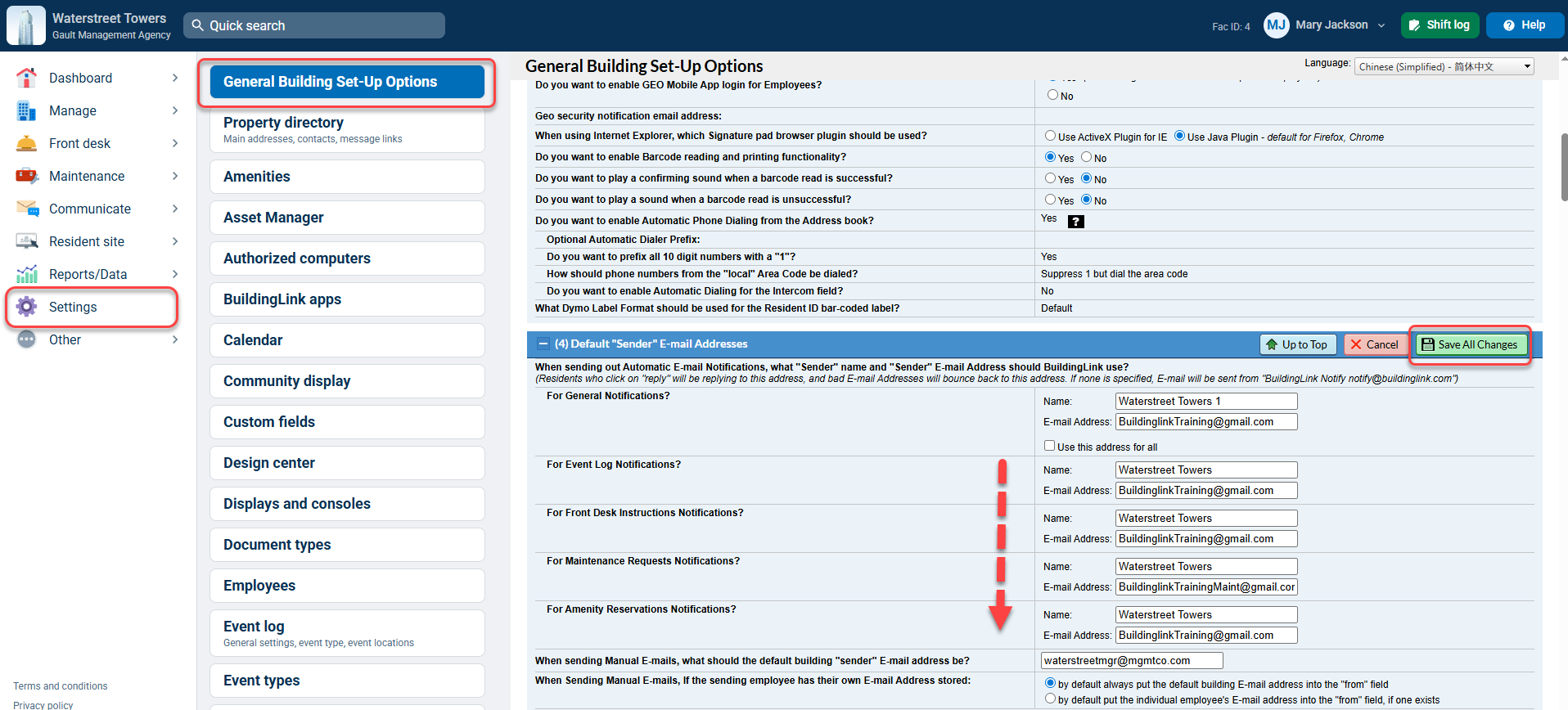Click the Cancel button
Screen dimensions: 1568x710
coord(1375,344)
